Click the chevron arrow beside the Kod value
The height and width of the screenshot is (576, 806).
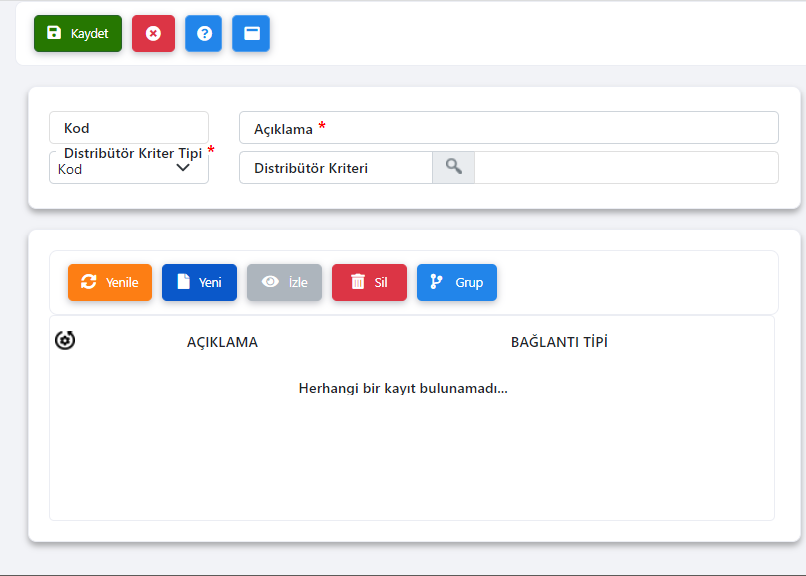(x=183, y=168)
